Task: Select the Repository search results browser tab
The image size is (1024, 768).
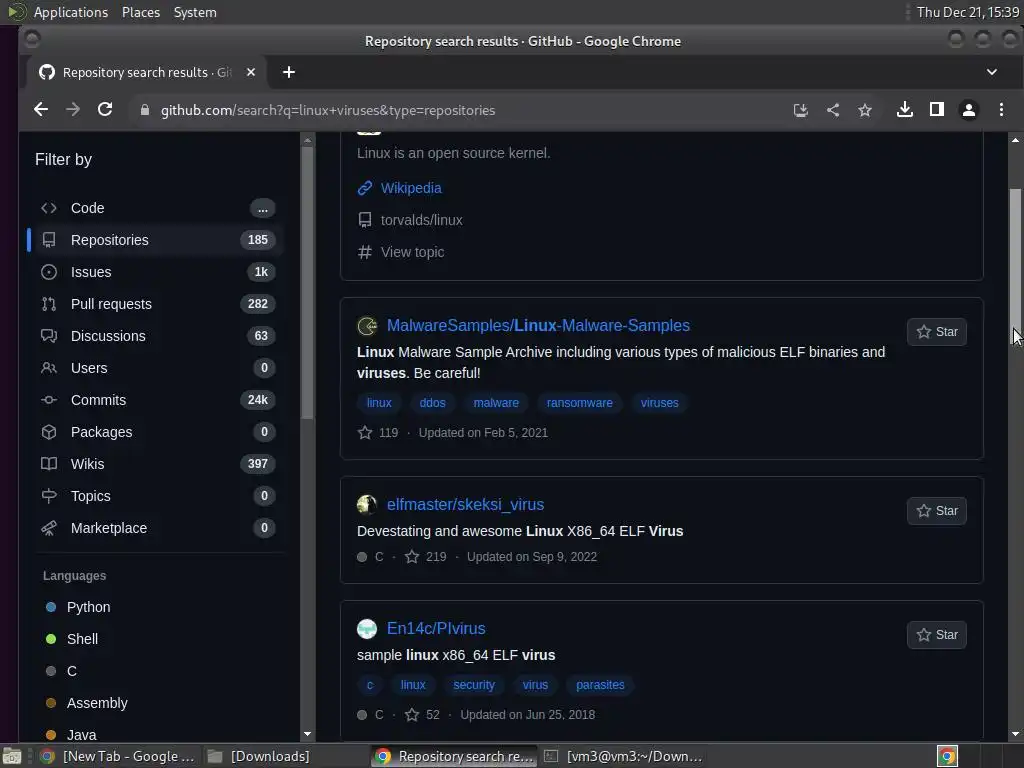Action: pos(146,72)
